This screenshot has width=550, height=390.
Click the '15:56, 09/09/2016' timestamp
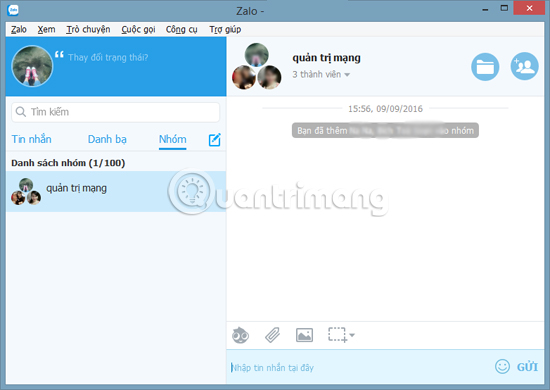point(385,109)
